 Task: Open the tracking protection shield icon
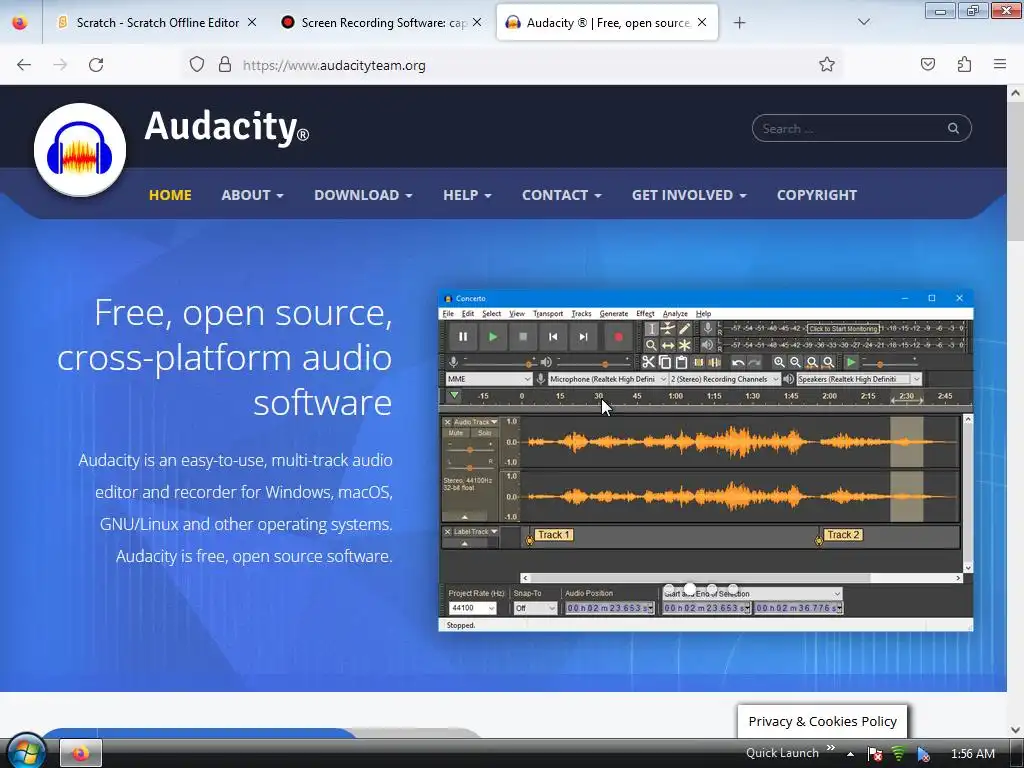coord(197,64)
